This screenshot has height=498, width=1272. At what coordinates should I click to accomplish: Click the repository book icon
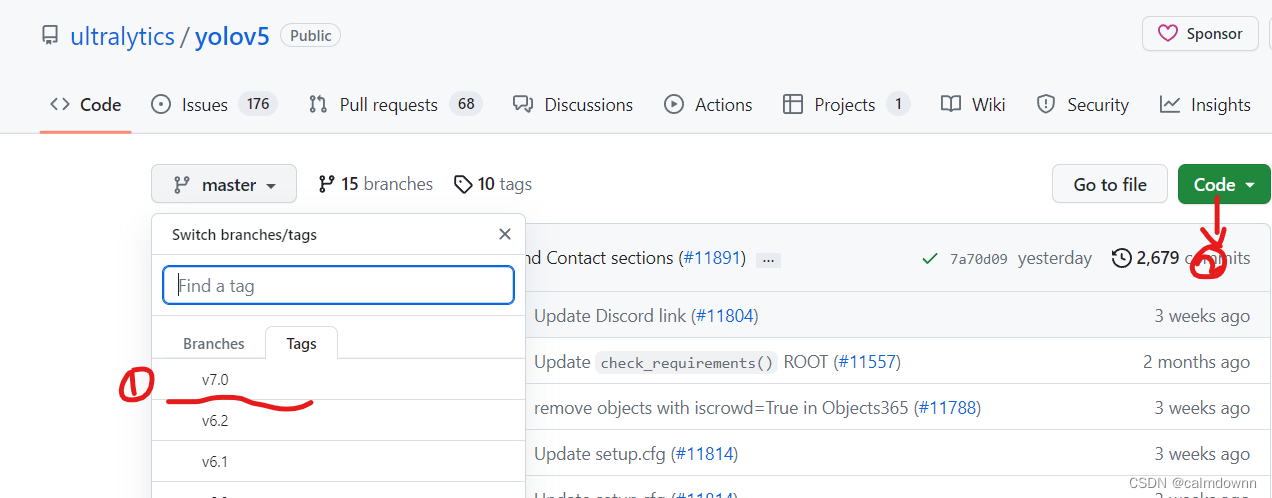[x=50, y=37]
